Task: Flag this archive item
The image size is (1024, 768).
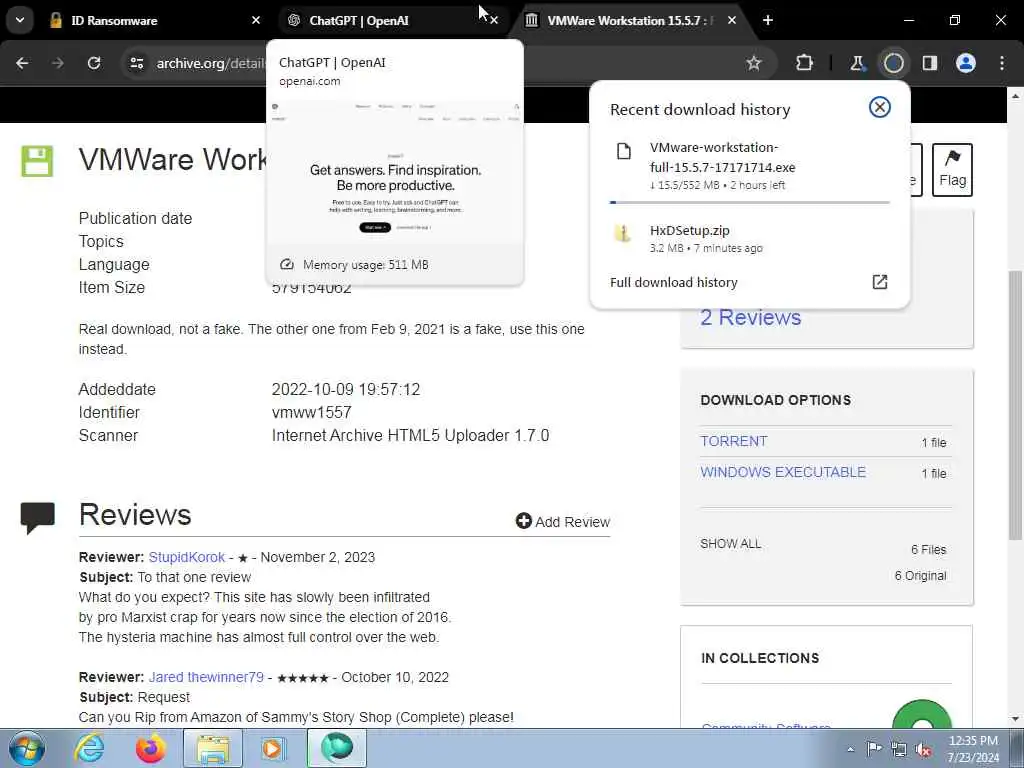Action: pos(952,170)
